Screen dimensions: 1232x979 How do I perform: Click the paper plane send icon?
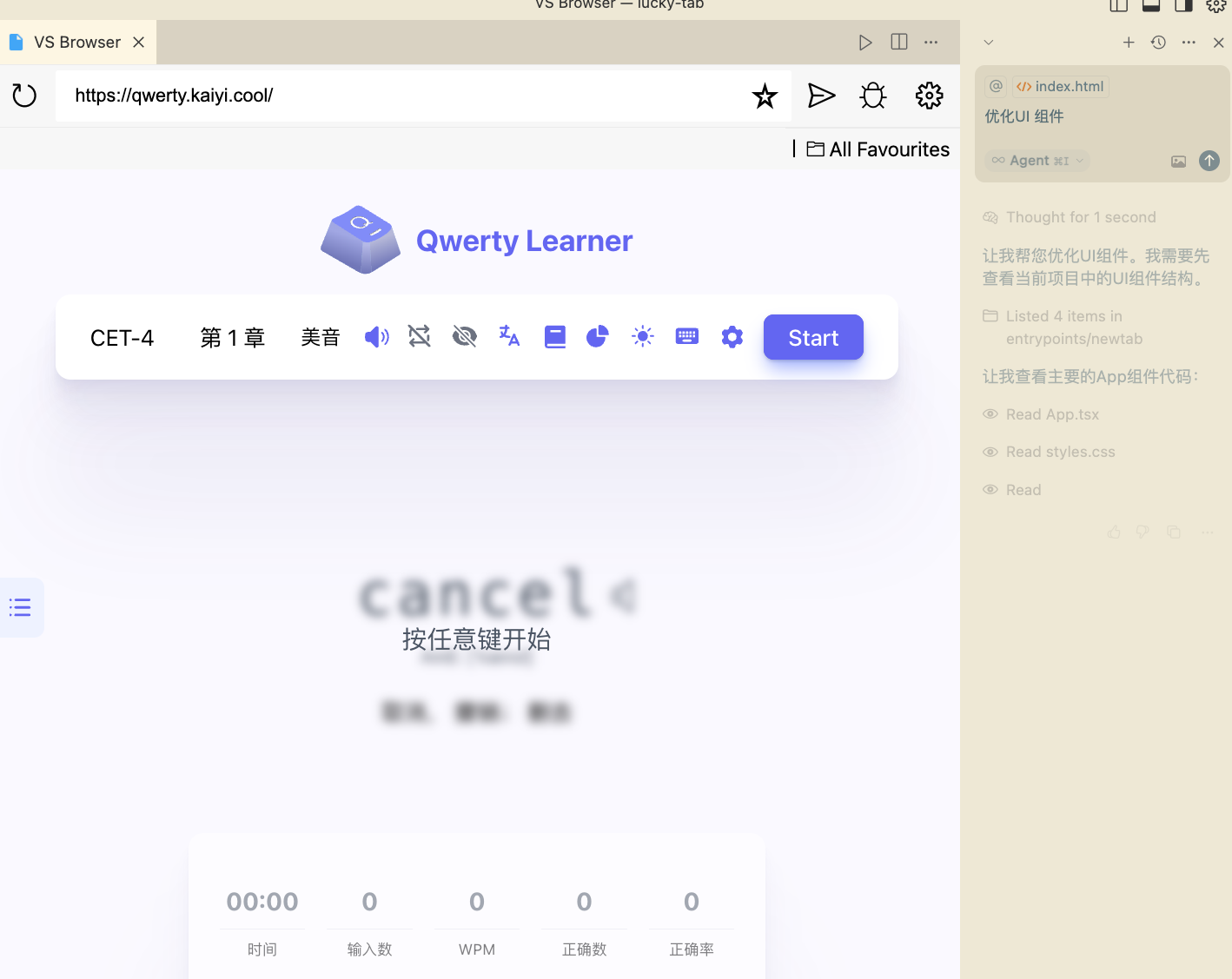tap(821, 96)
